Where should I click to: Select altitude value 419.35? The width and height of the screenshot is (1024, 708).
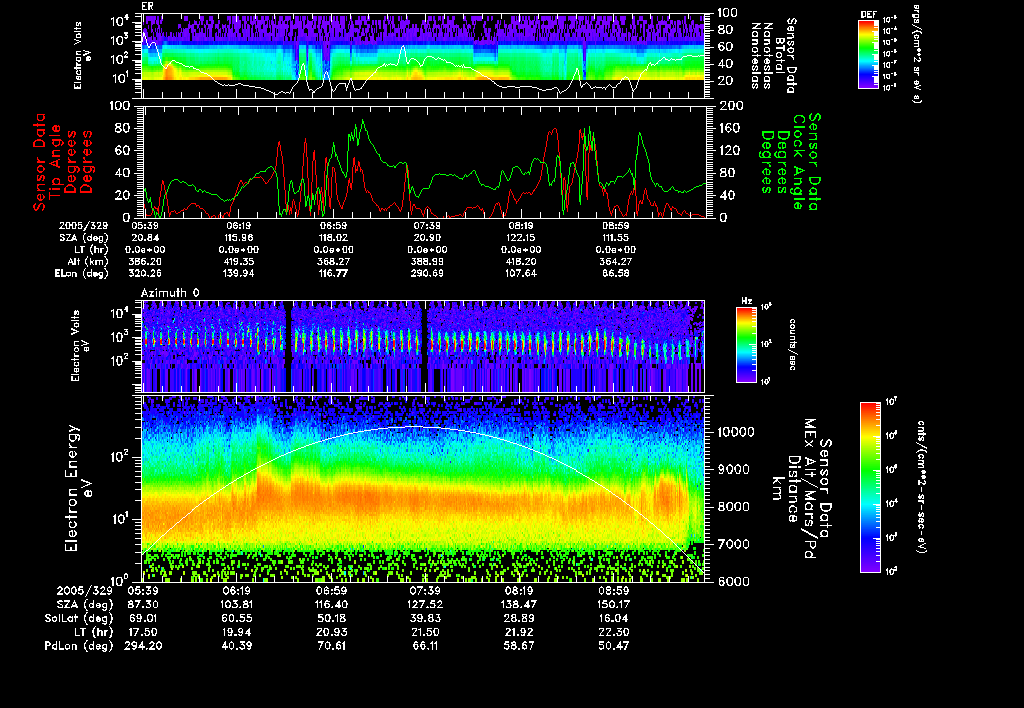click(239, 262)
